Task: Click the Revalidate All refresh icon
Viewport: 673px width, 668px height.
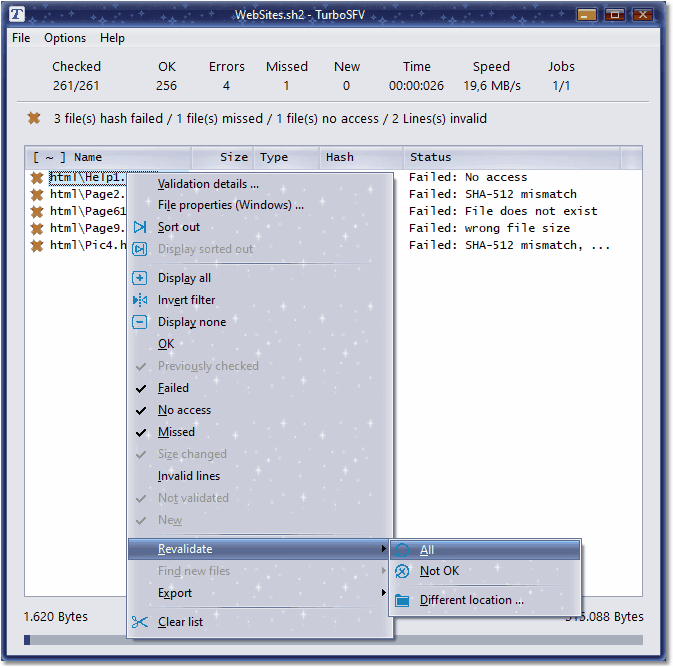Action: click(x=402, y=550)
